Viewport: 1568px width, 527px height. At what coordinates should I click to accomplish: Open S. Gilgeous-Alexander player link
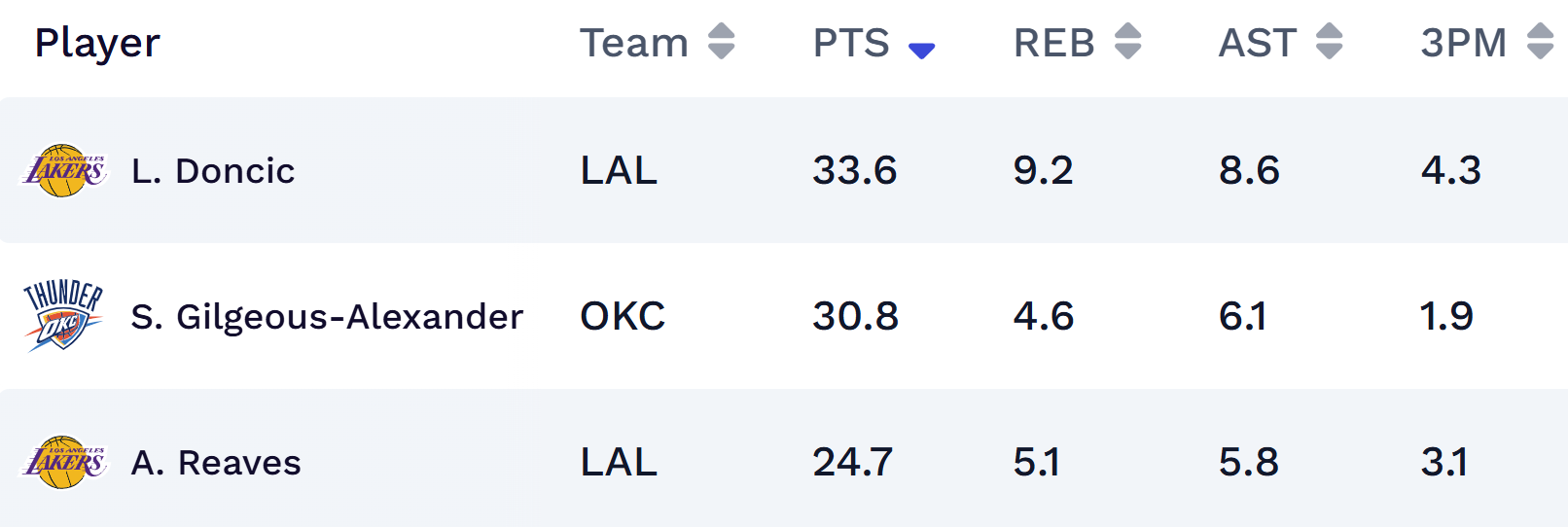point(327,317)
